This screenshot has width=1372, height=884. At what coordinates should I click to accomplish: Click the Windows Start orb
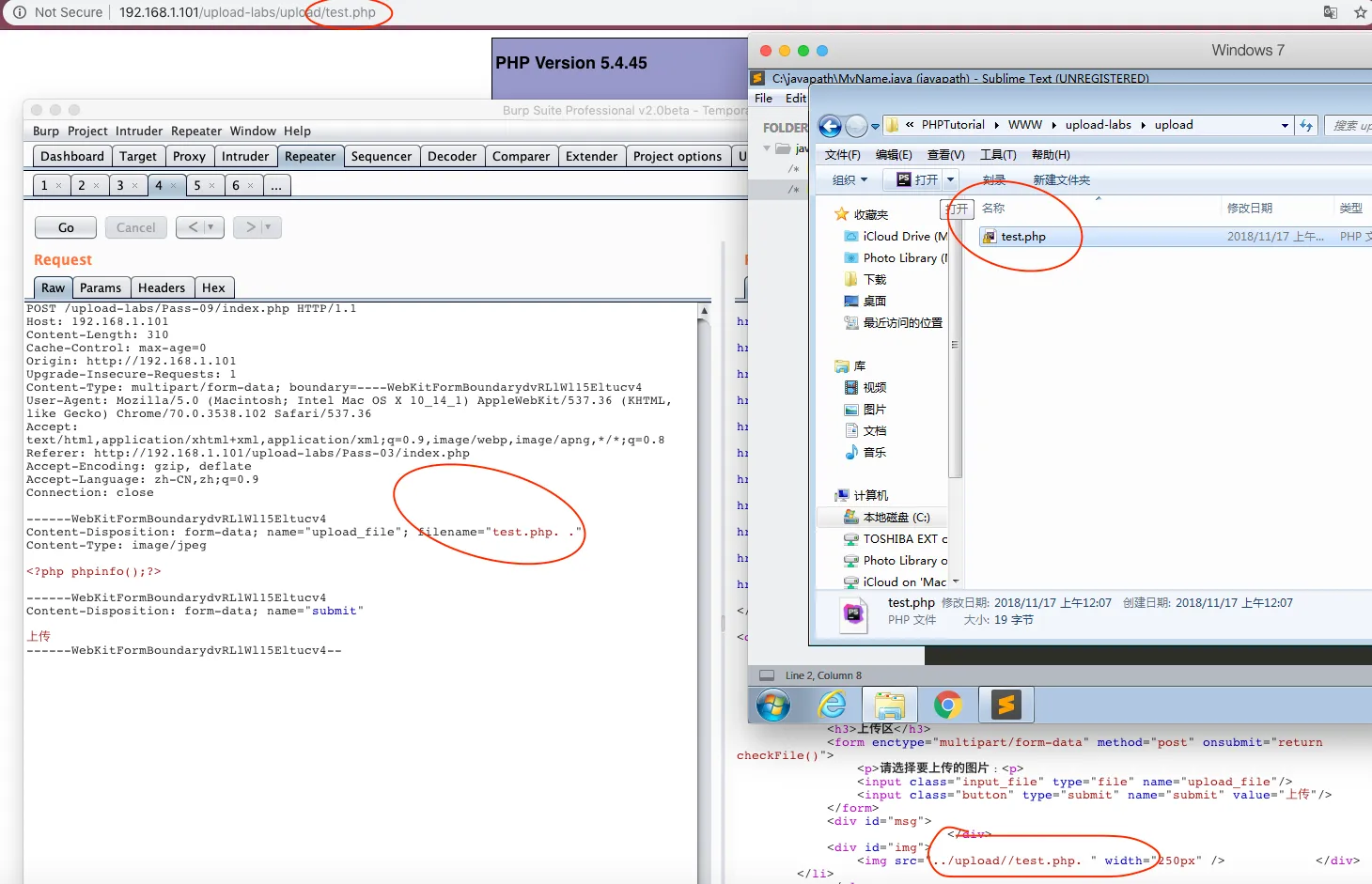[773, 705]
